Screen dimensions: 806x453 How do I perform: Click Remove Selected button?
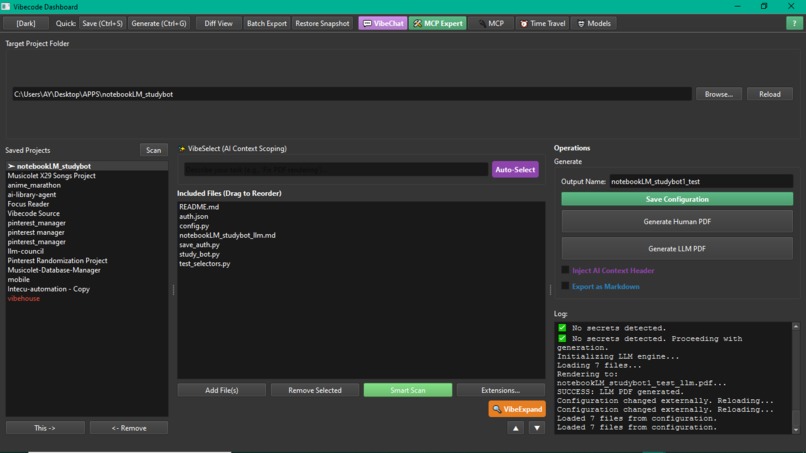(x=315, y=390)
